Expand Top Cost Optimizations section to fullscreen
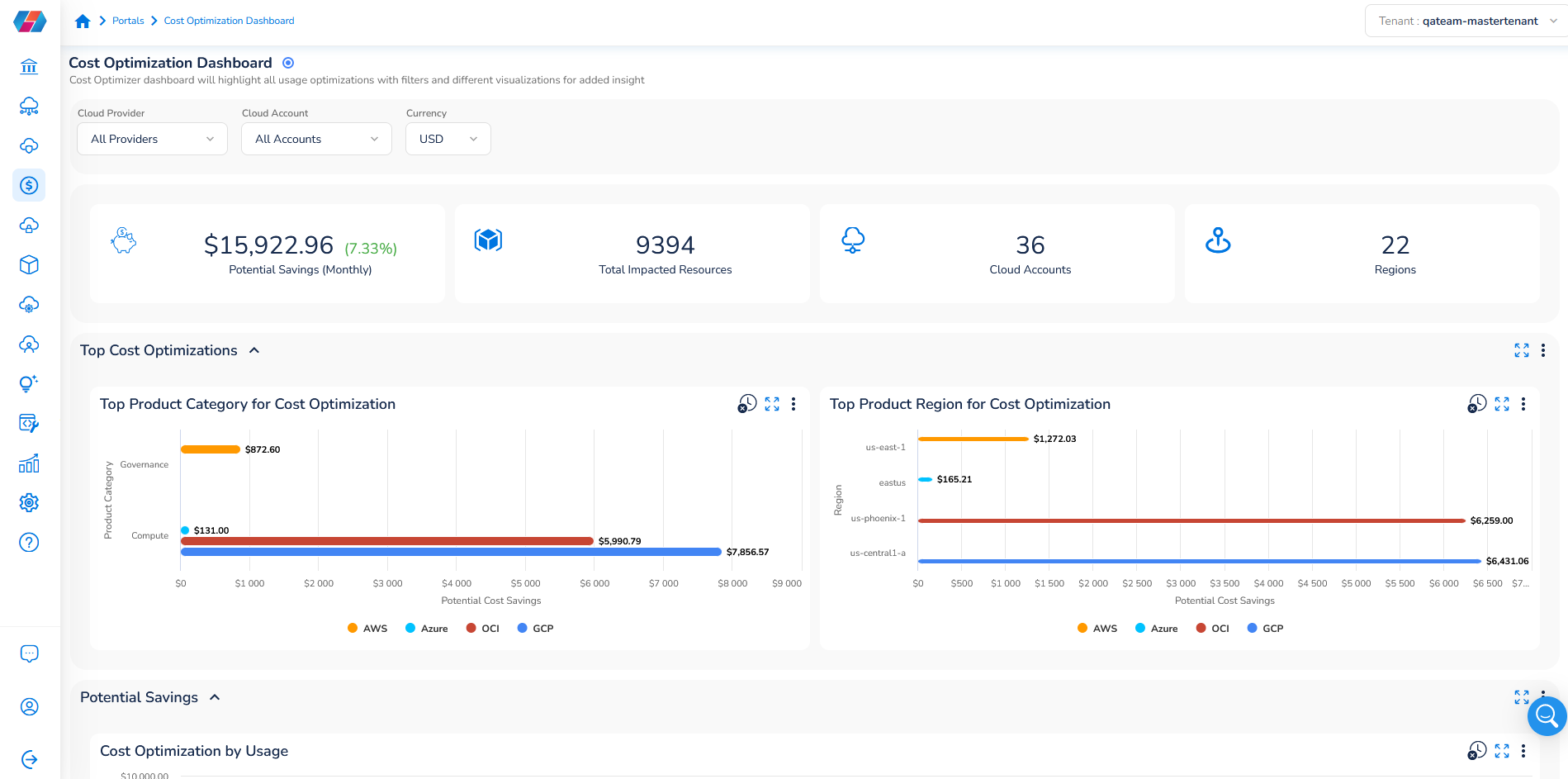Viewport: 1568px width, 779px height. pos(1522,350)
